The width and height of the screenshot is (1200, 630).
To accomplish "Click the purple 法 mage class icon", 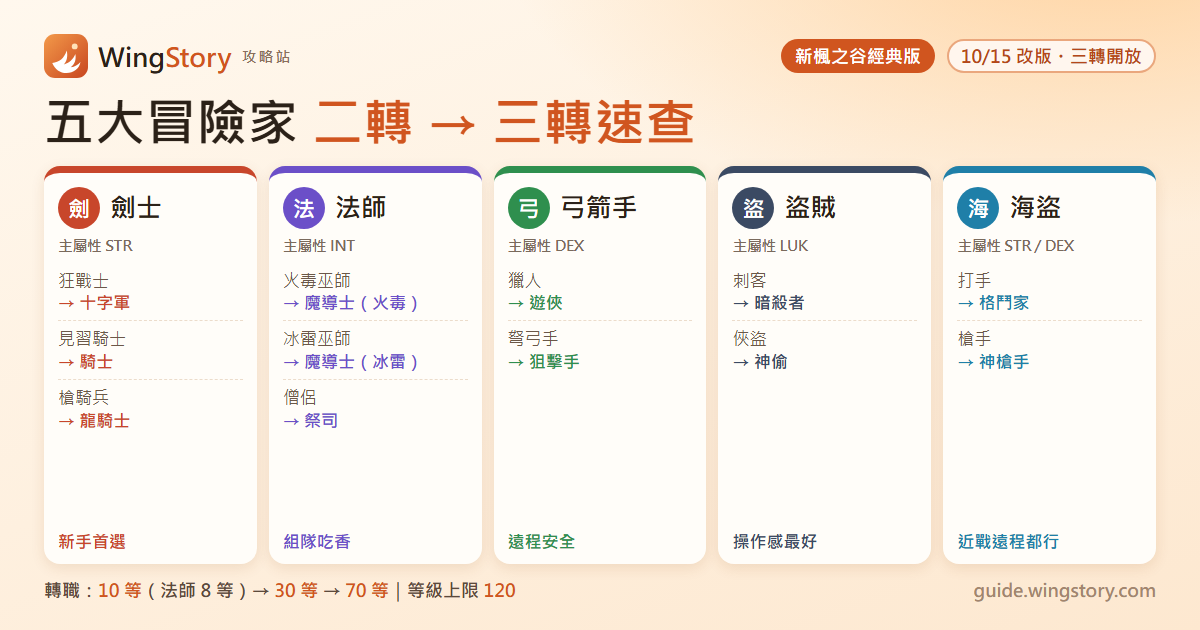I will tap(305, 208).
